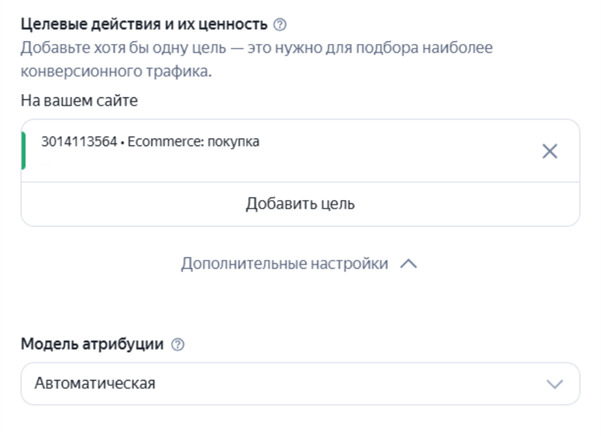Click the Добавить цель button
This screenshot has width=601, height=436.
coord(300,203)
